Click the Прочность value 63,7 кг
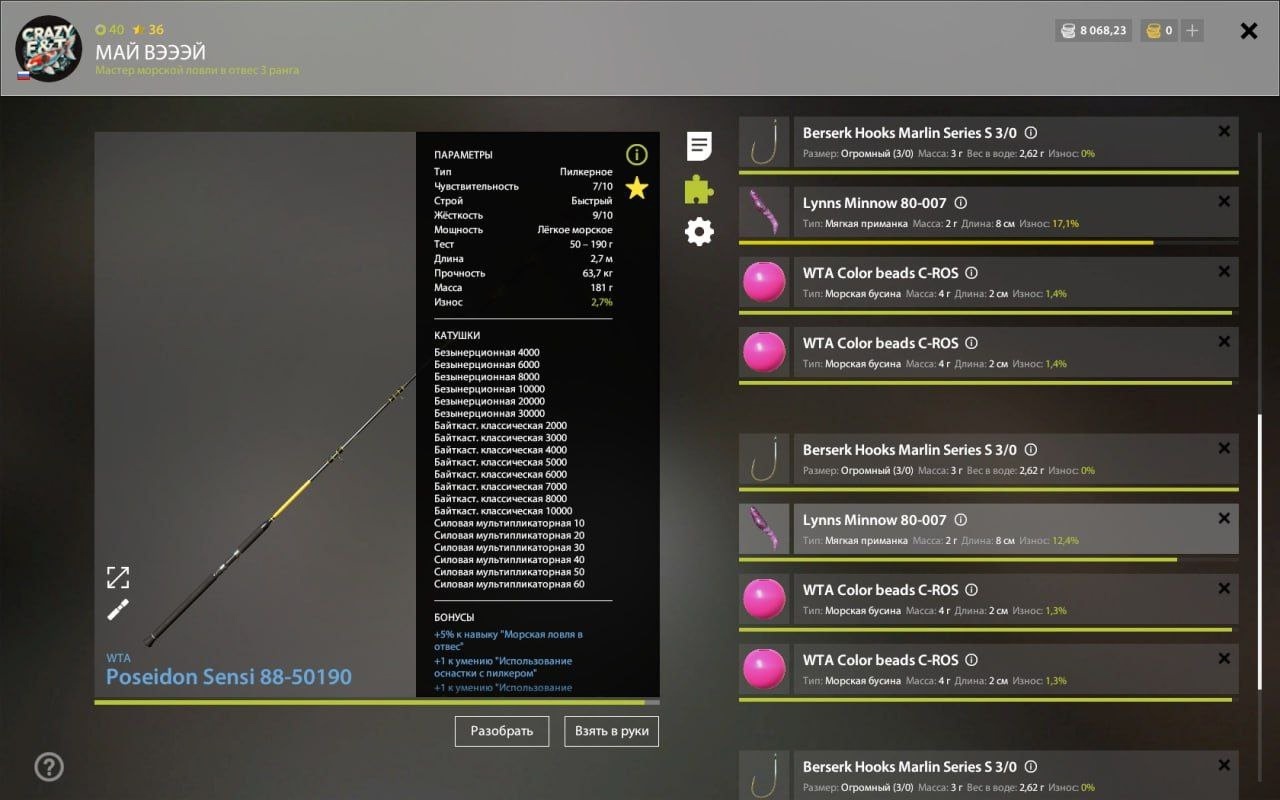Viewport: 1280px width, 800px height. coord(597,273)
